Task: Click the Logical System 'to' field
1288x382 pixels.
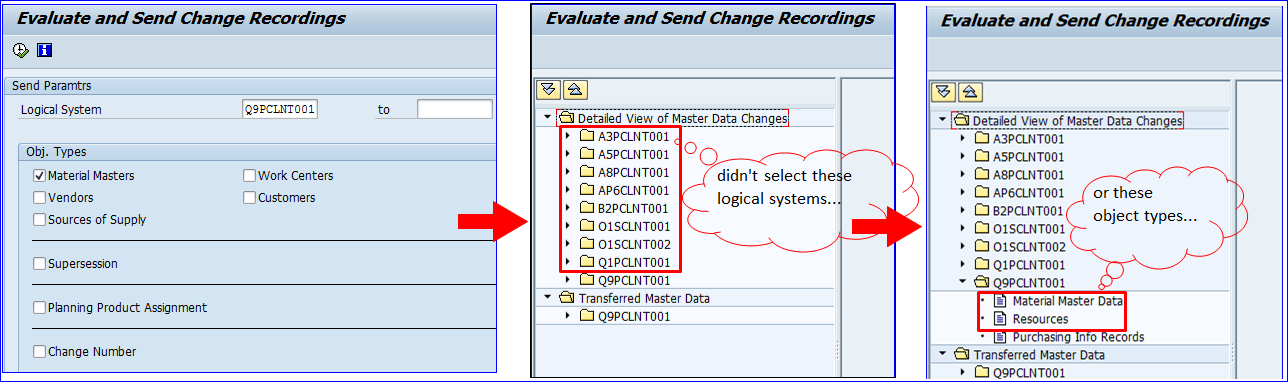Action: [455, 109]
